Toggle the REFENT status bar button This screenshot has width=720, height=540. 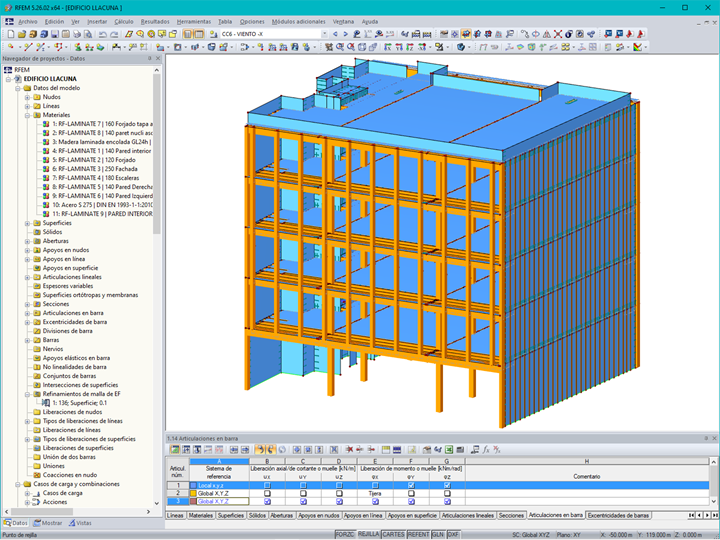418,535
